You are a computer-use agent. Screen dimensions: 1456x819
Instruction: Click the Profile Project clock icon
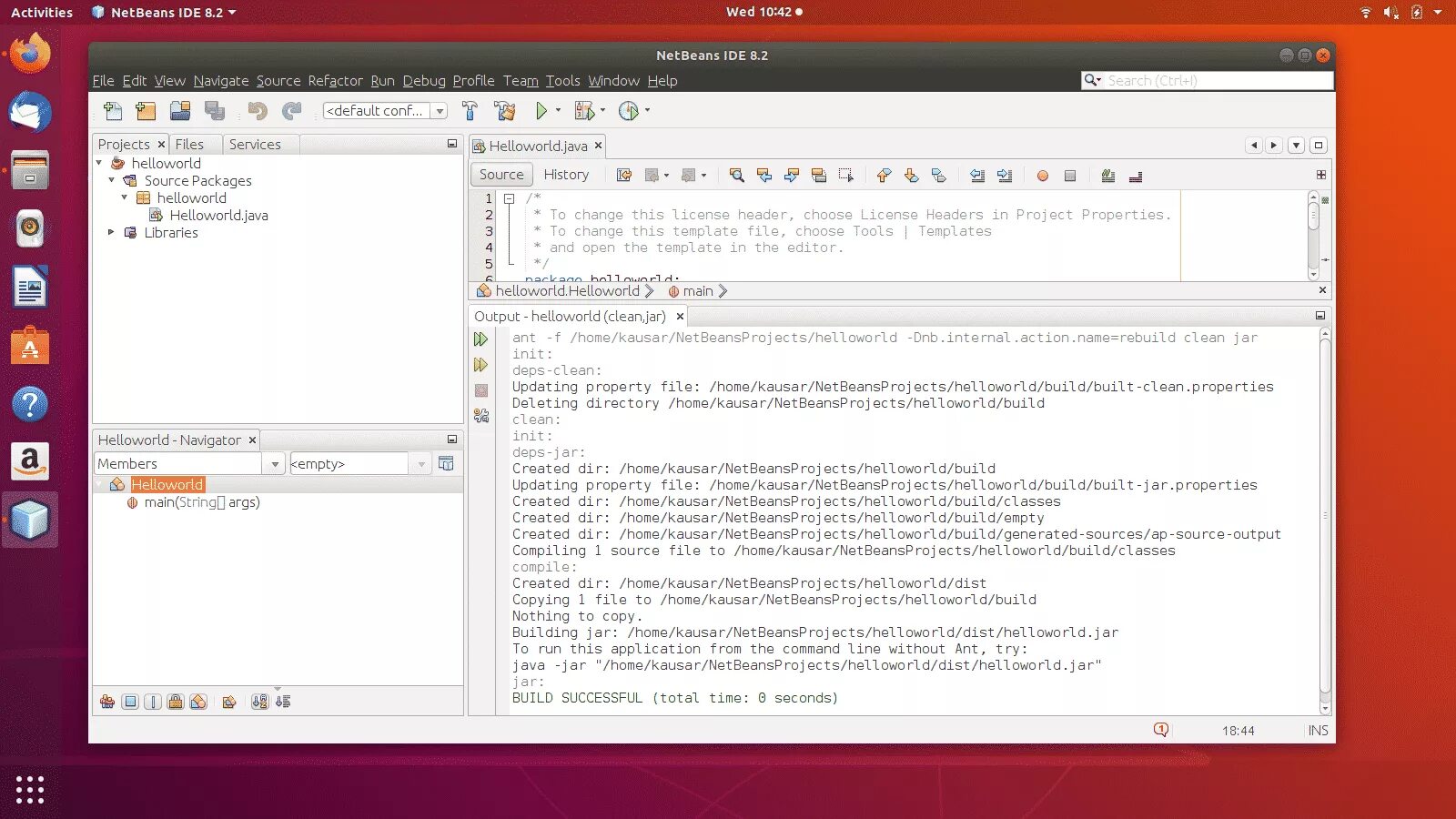tap(628, 111)
